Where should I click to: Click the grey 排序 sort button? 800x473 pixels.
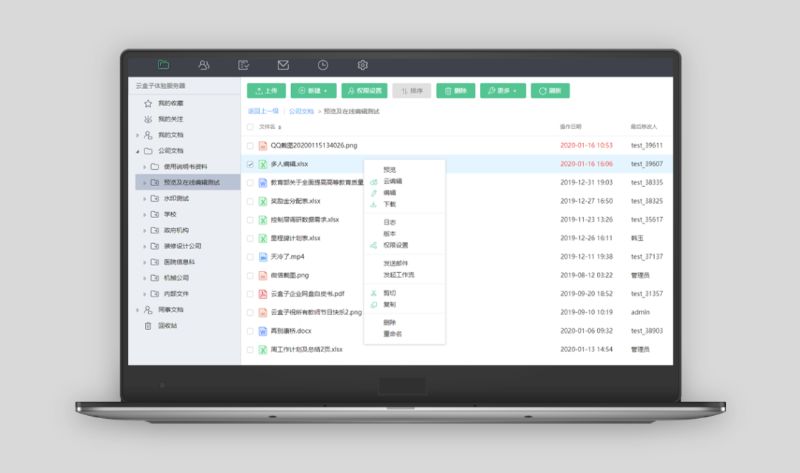412,91
